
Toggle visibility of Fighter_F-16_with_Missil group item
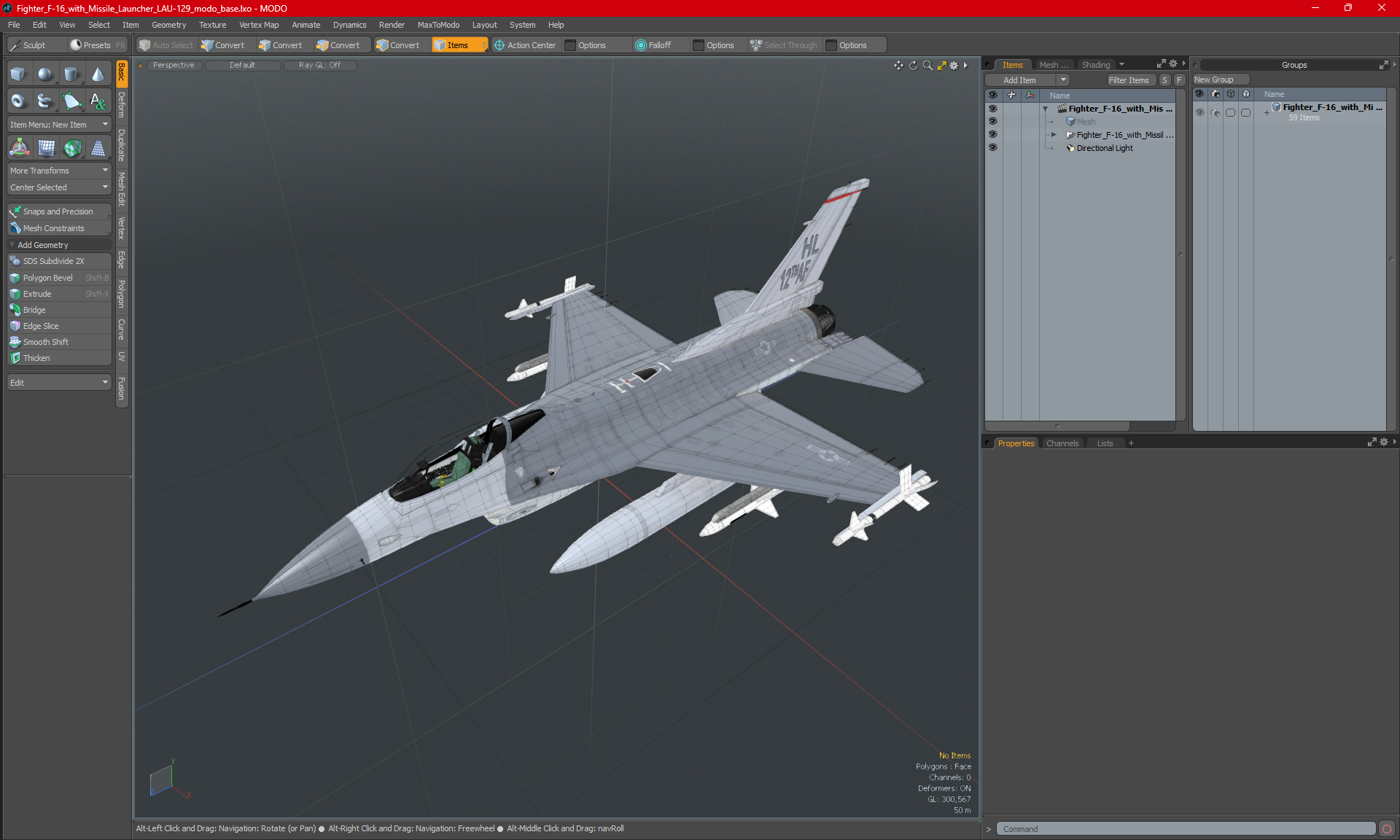pos(992,135)
